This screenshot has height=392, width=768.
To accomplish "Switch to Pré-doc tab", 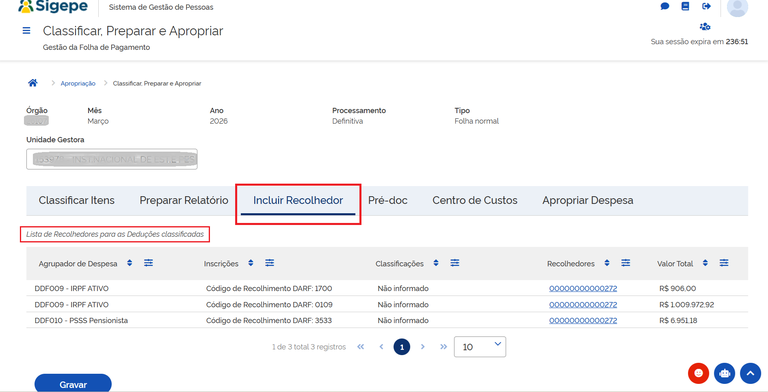I will [387, 200].
